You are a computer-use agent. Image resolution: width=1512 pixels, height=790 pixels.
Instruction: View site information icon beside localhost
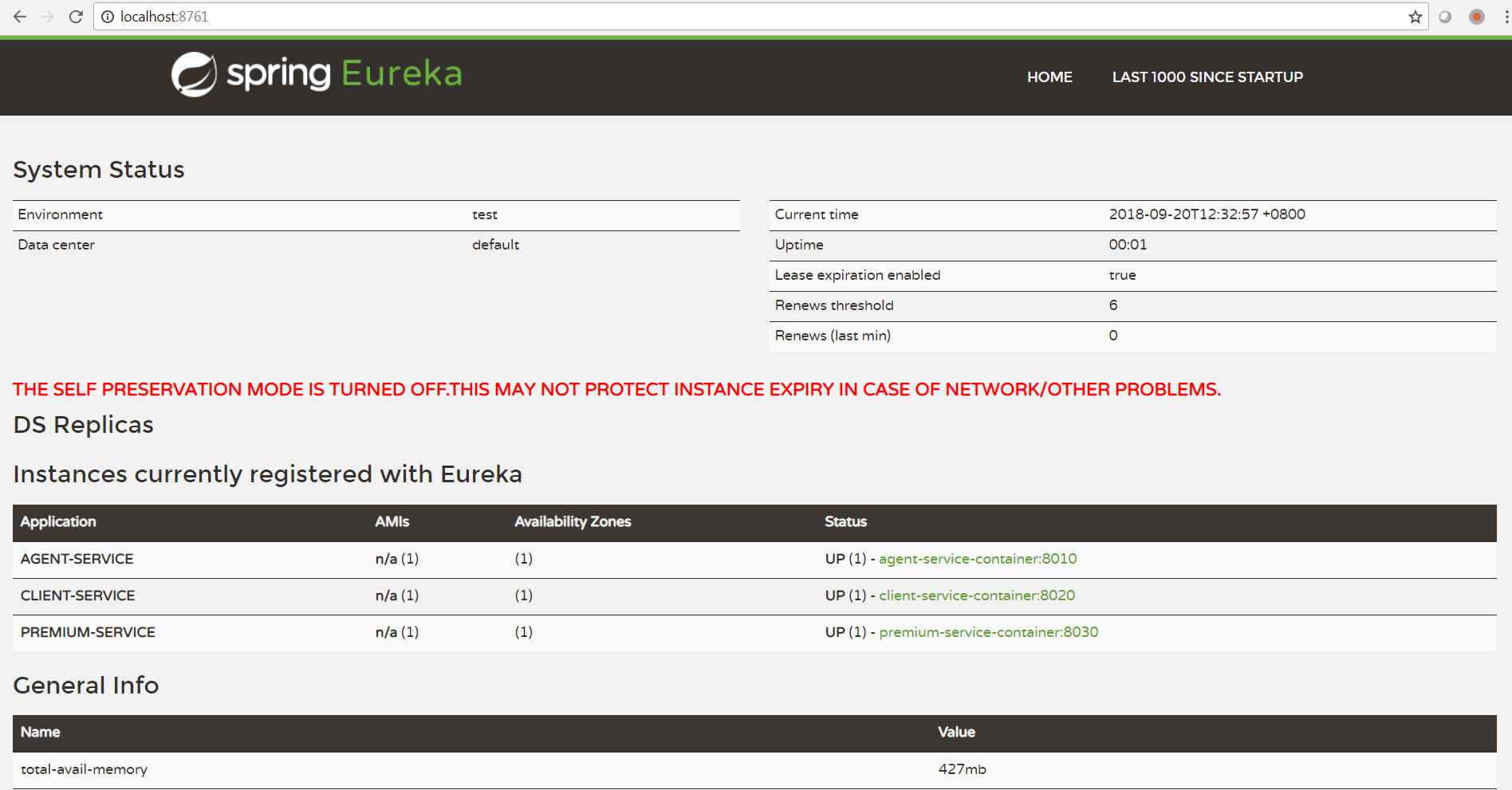click(108, 17)
